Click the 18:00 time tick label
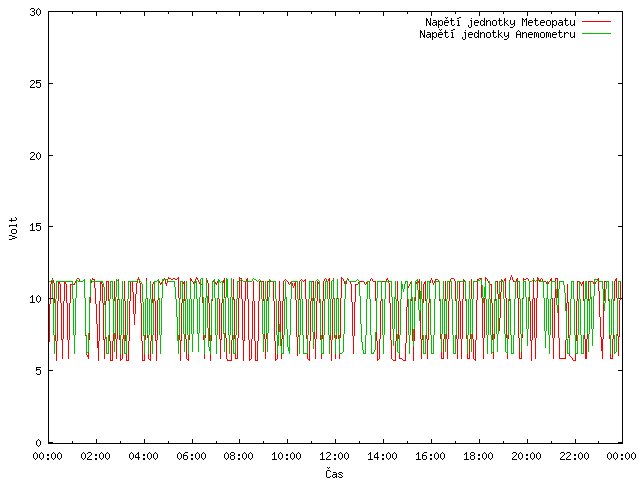The height and width of the screenshot is (480, 640). pos(478,456)
